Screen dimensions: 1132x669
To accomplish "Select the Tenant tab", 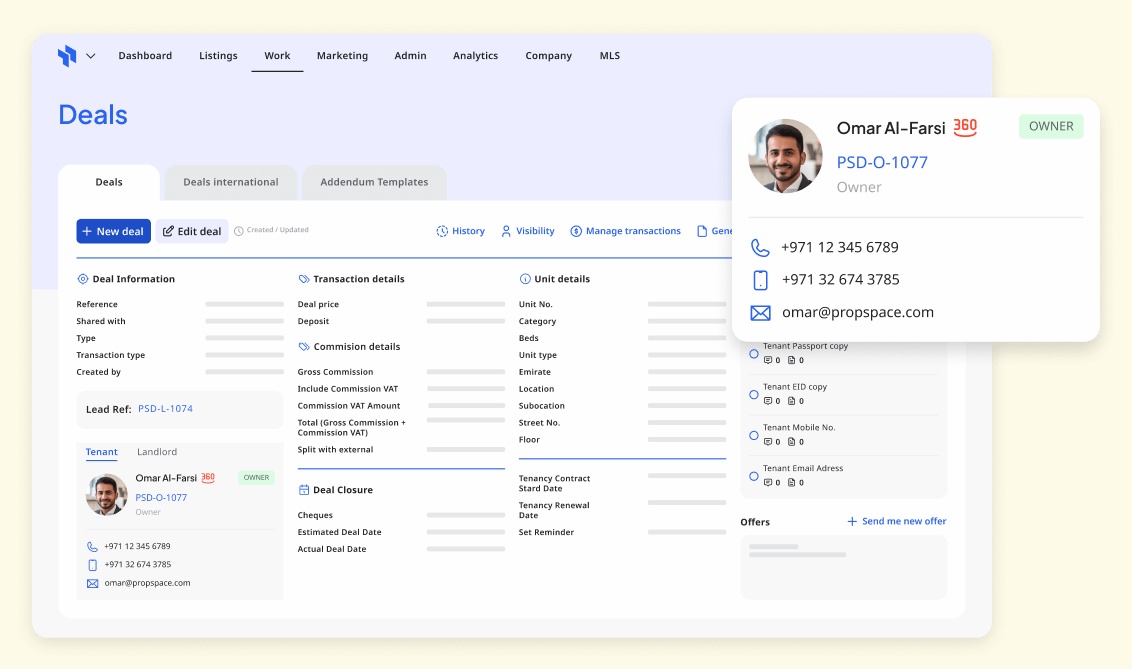I will (x=101, y=452).
